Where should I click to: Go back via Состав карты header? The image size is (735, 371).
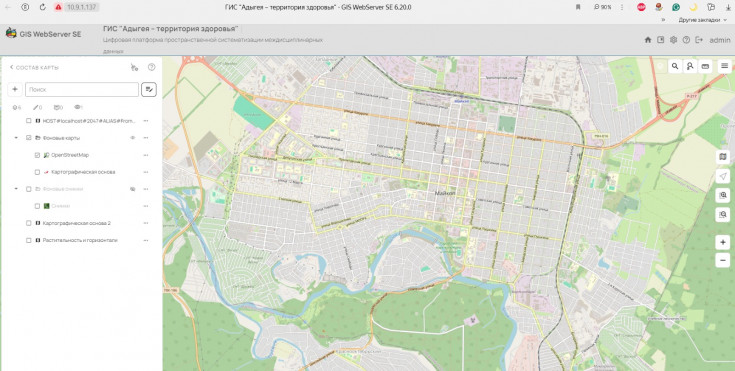click(x=34, y=68)
